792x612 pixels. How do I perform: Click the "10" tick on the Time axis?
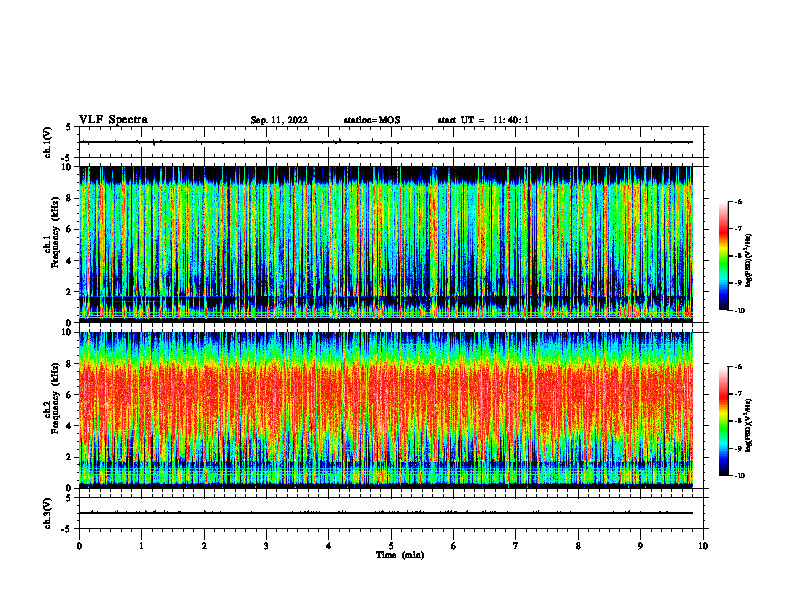pyautogui.click(x=703, y=546)
